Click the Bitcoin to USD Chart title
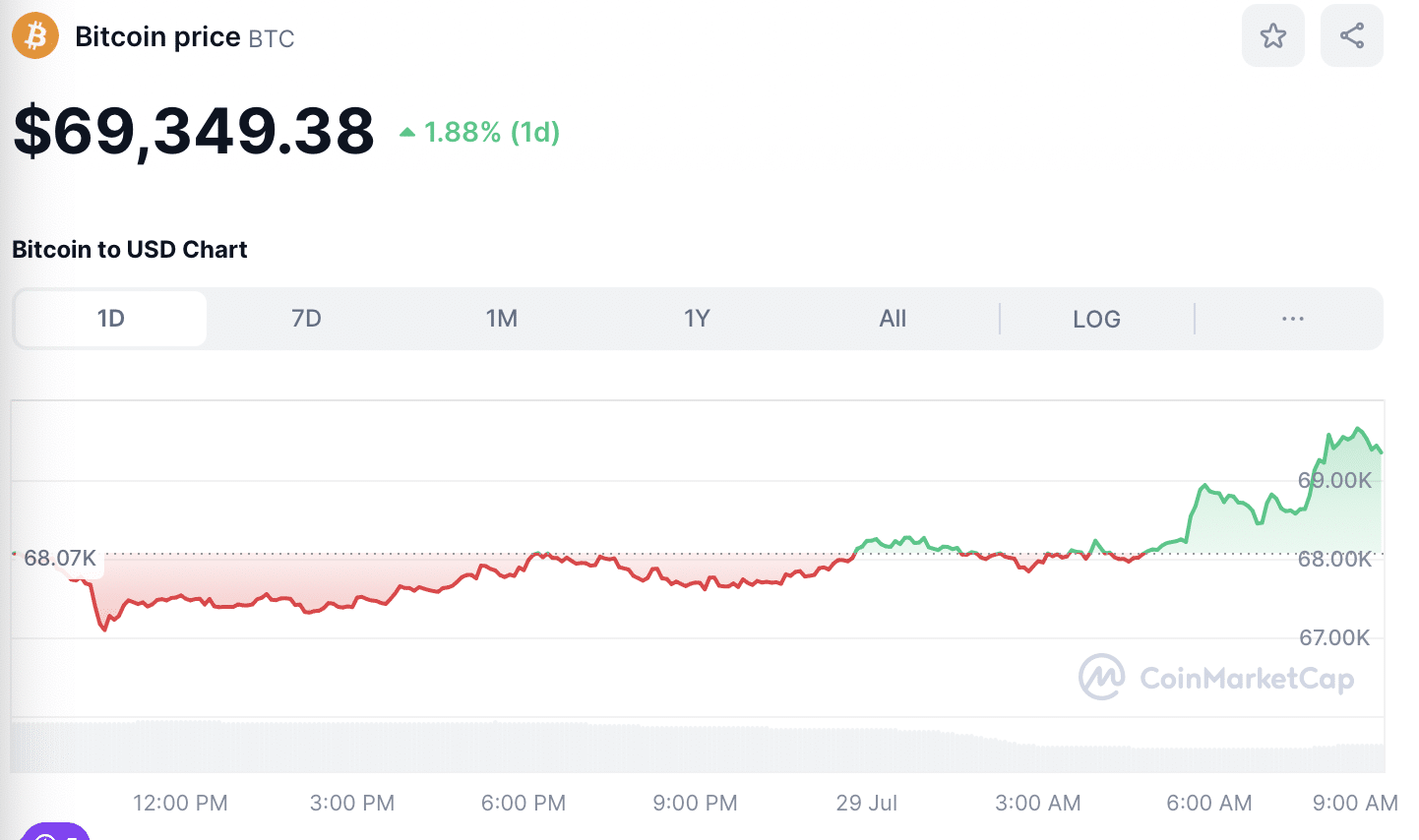Screen dimensions: 1419x840 click(x=129, y=250)
